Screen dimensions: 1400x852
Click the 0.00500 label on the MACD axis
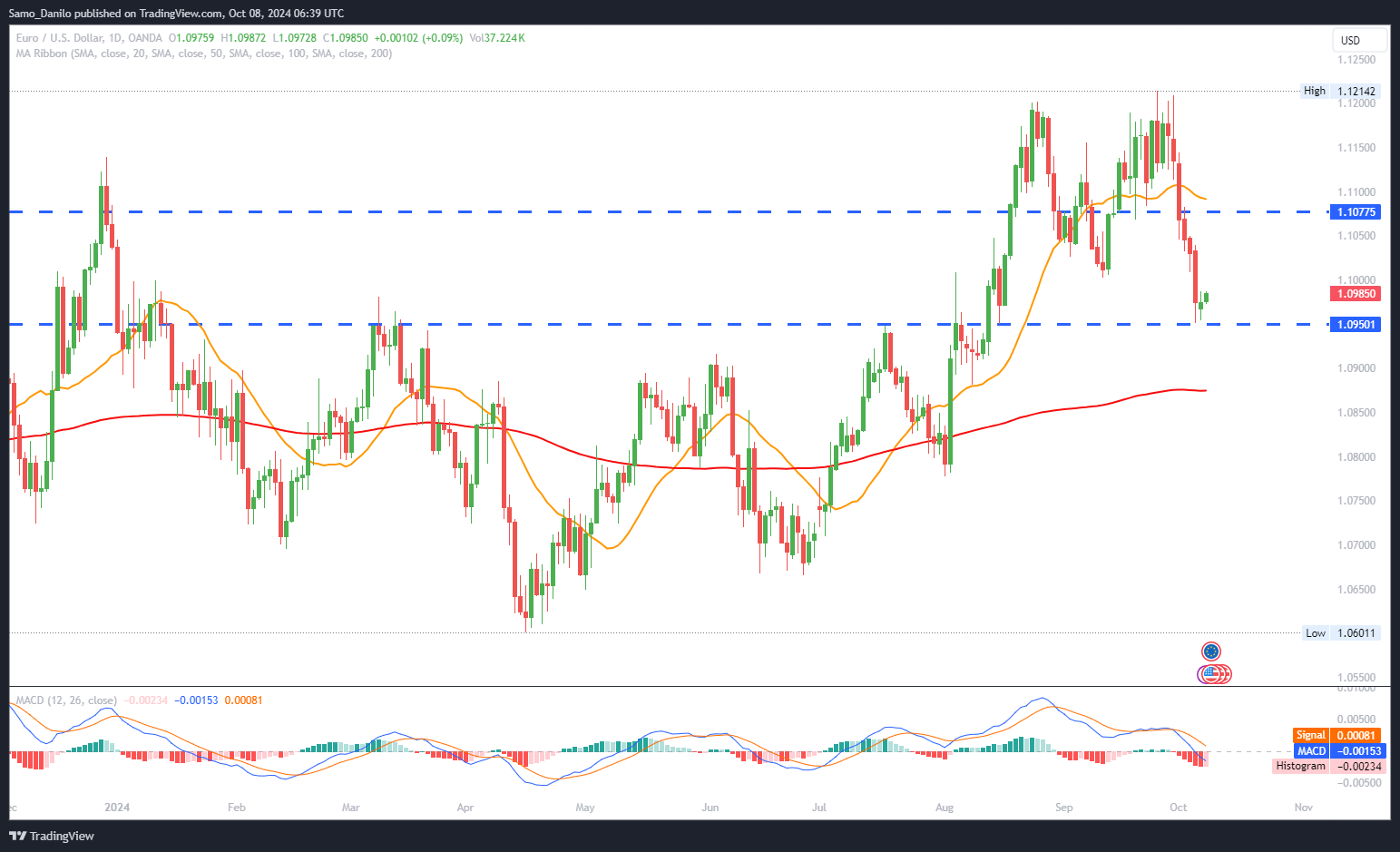1358,720
